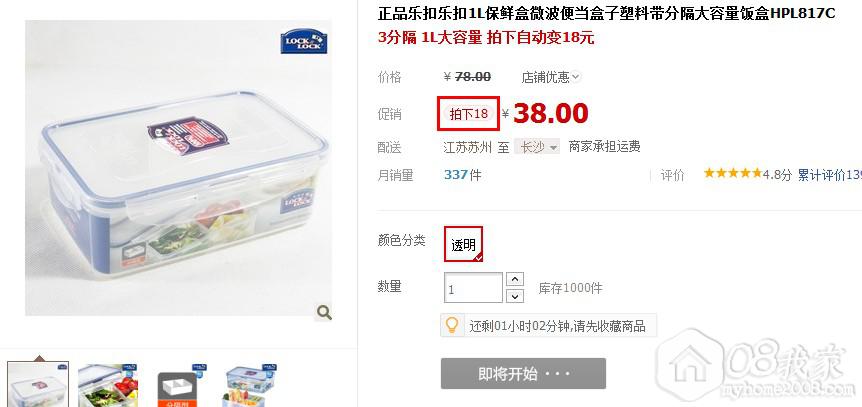Select the 透明 color option
Viewport: 862px width, 407px height.
[463, 244]
